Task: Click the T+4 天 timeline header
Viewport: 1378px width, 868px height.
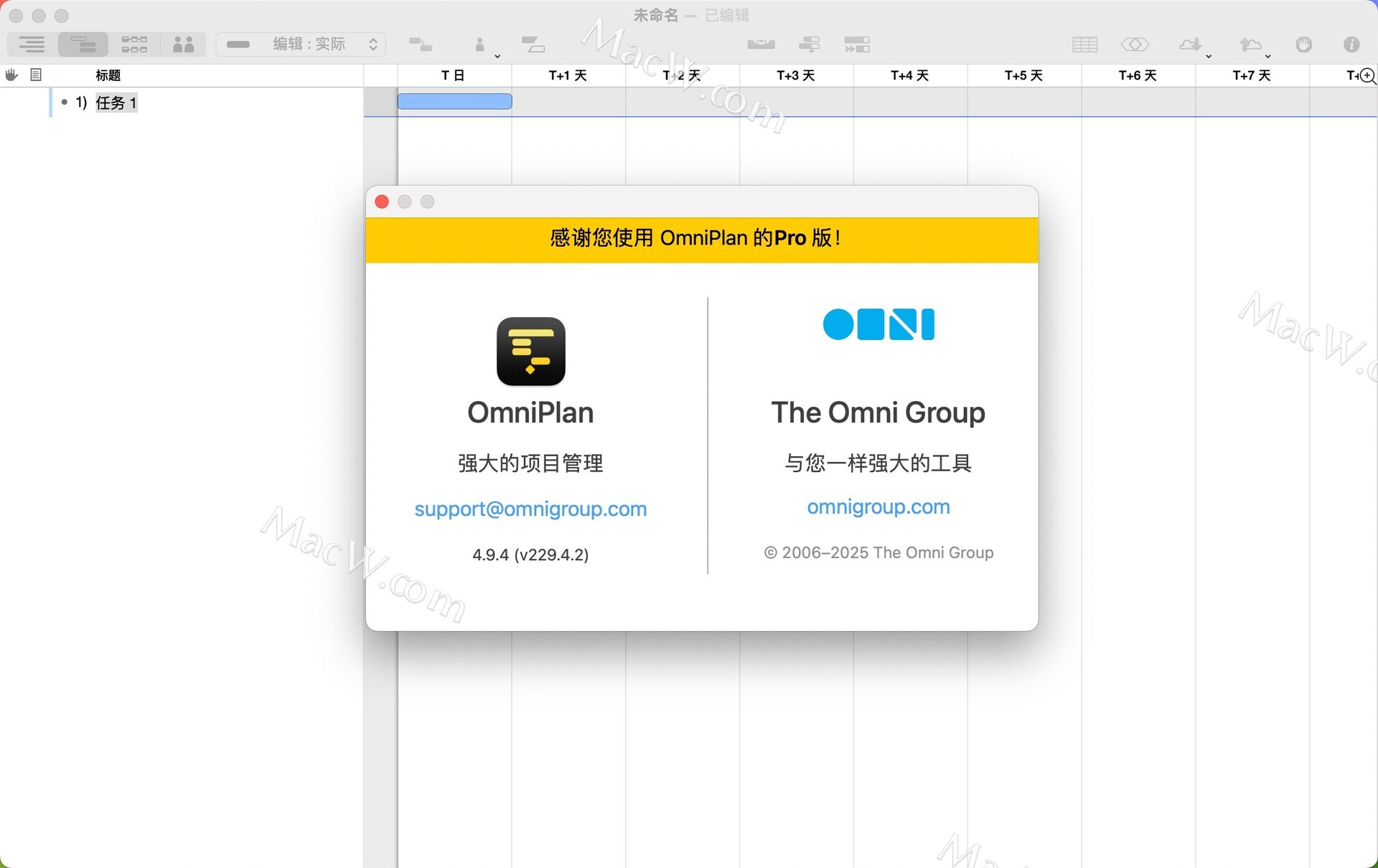Action: [910, 75]
